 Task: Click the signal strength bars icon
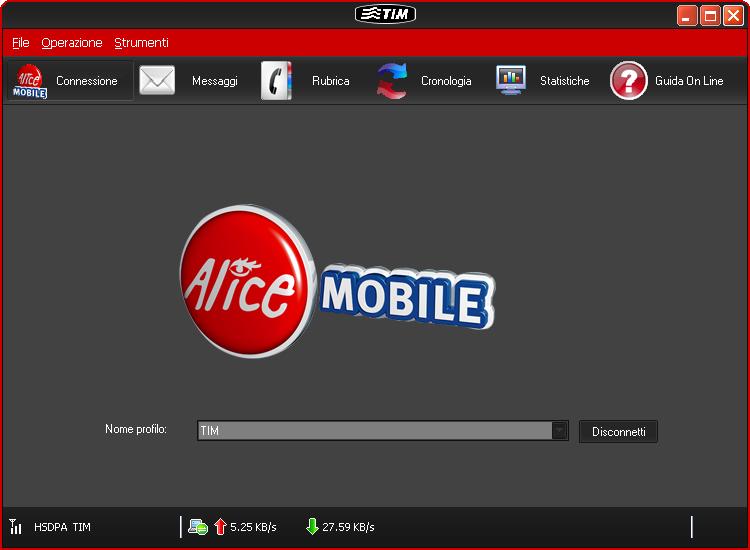pos(16,526)
